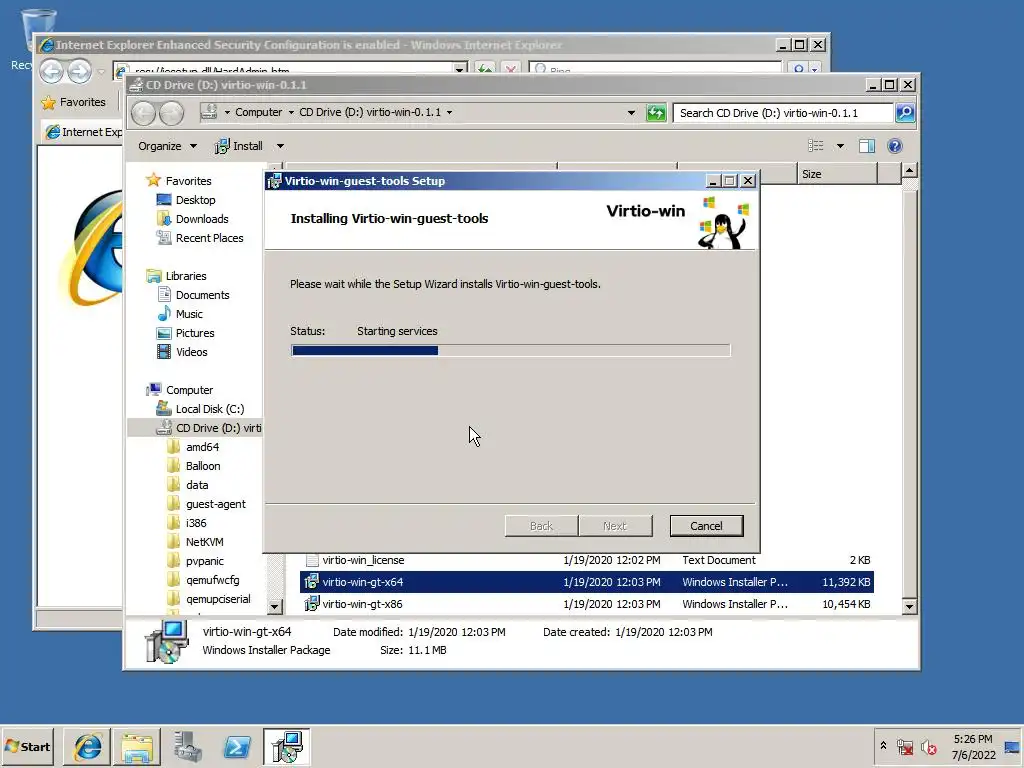Open Documents library

coord(202,295)
